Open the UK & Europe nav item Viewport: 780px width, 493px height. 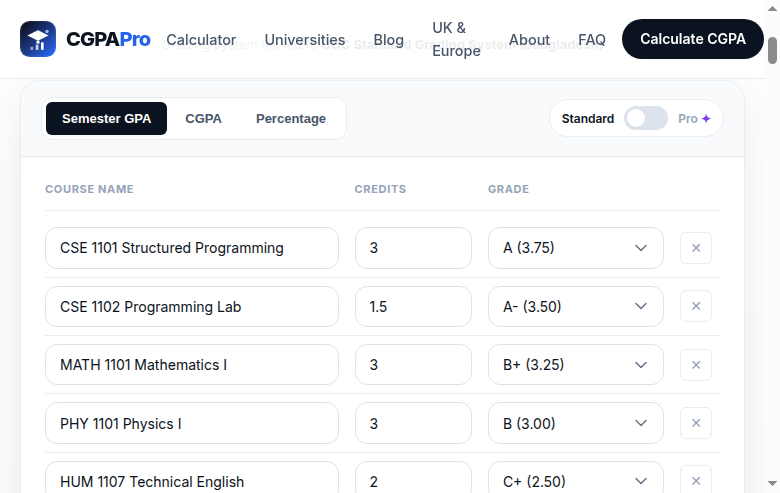point(456,39)
